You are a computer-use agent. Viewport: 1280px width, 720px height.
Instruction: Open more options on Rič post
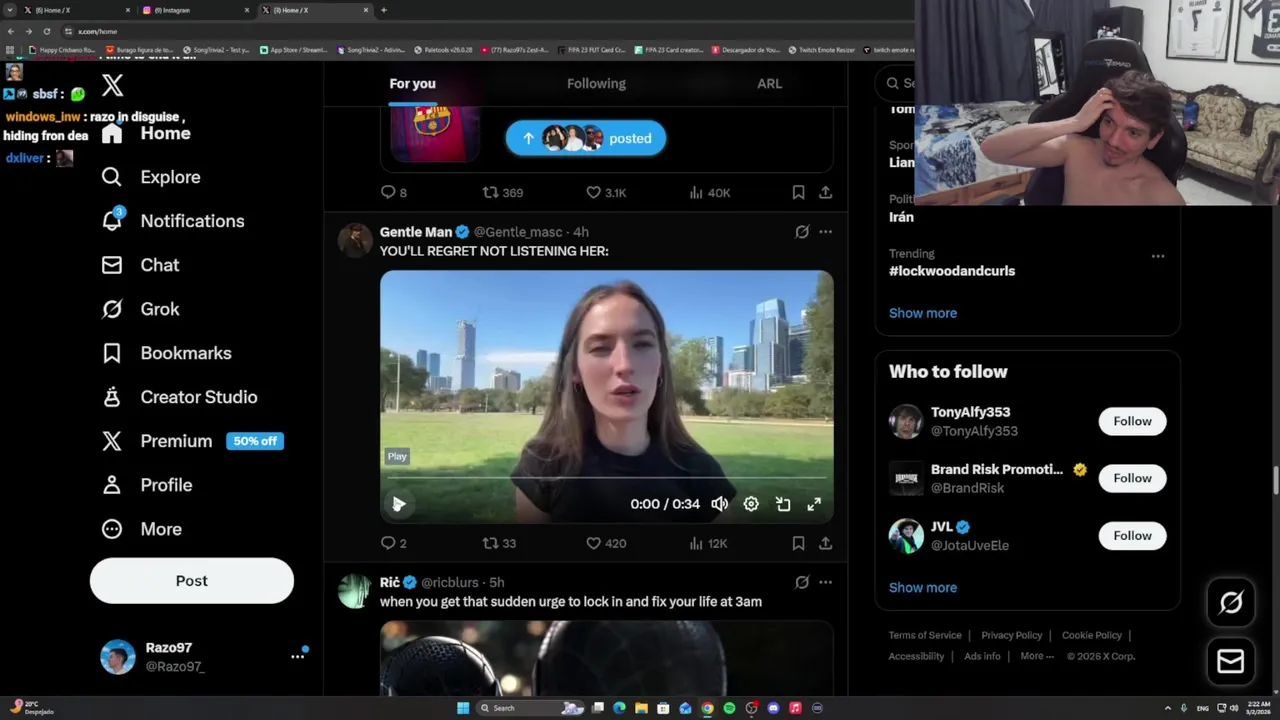[825, 582]
